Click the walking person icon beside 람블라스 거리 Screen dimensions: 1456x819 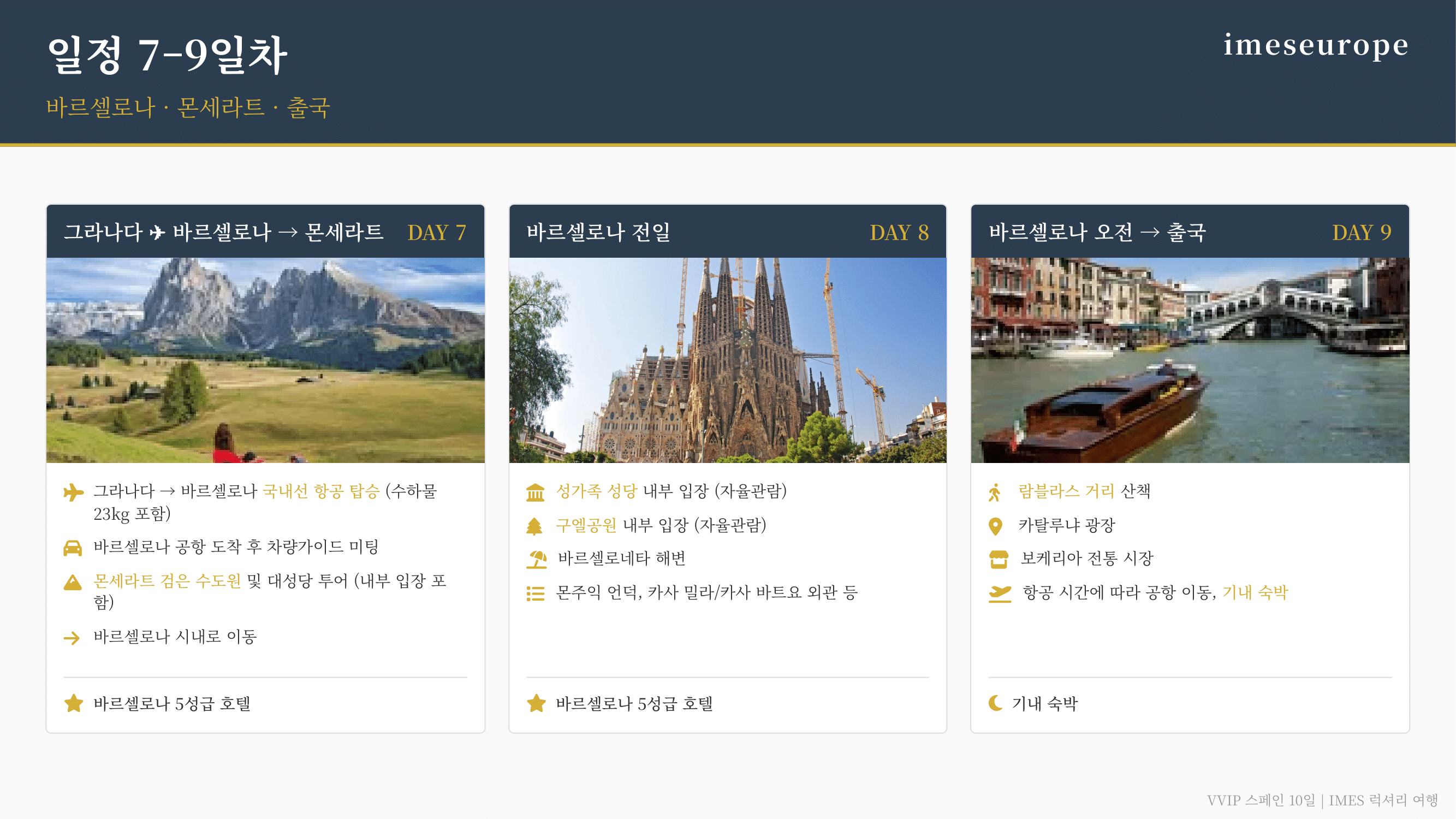995,492
